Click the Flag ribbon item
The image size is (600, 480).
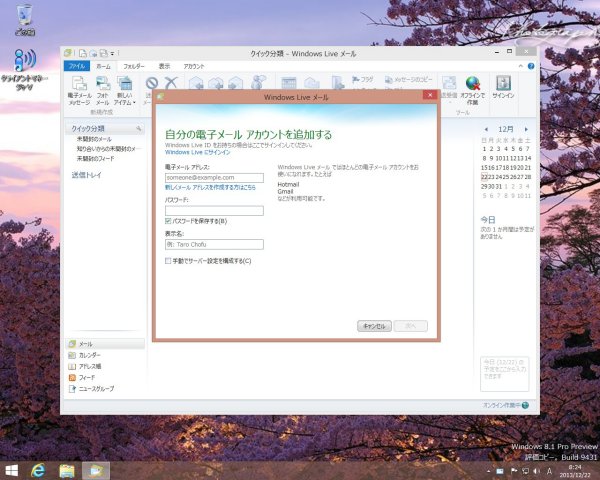[x=362, y=79]
